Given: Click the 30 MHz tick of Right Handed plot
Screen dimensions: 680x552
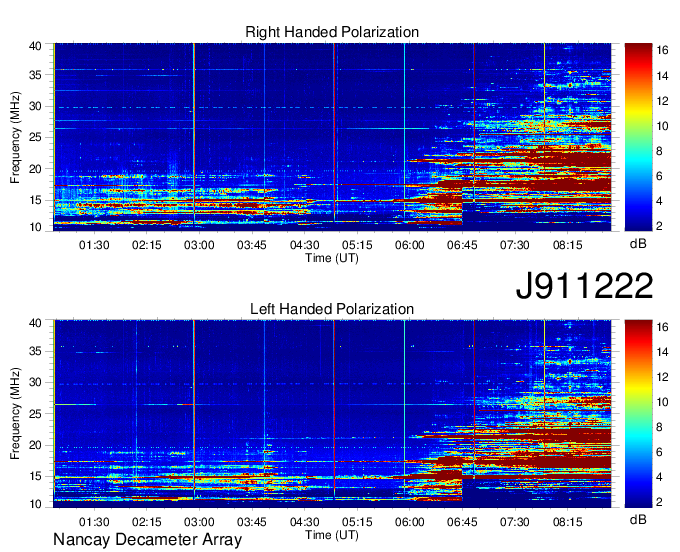Looking at the screenshot, I should point(36,106).
